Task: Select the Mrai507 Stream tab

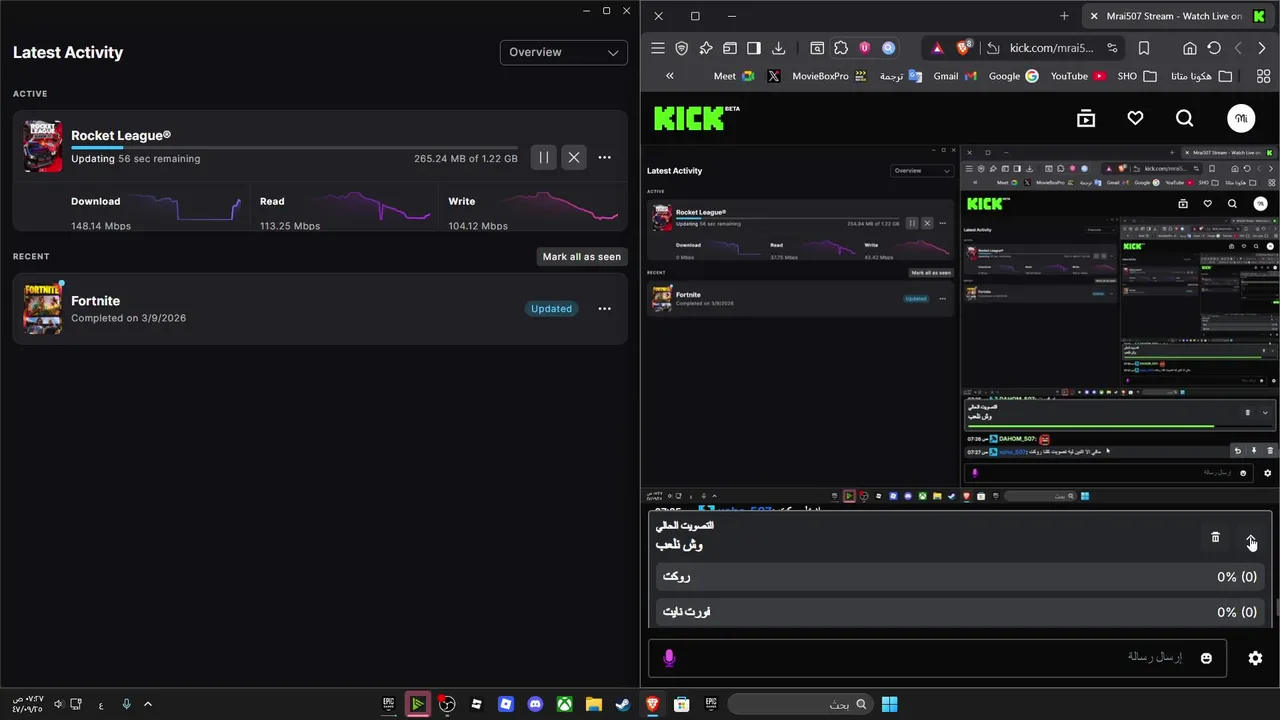Action: pos(1179,16)
